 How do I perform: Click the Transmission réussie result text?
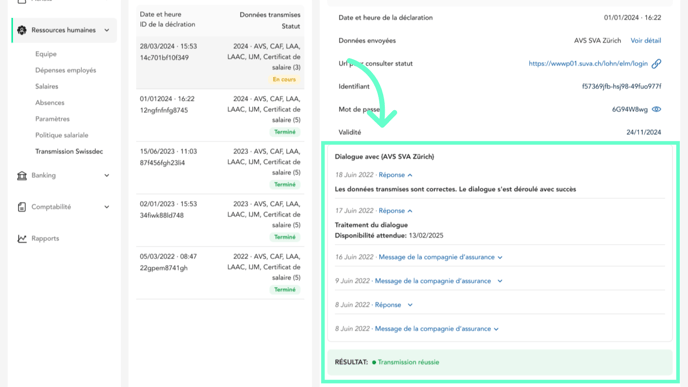tap(408, 362)
